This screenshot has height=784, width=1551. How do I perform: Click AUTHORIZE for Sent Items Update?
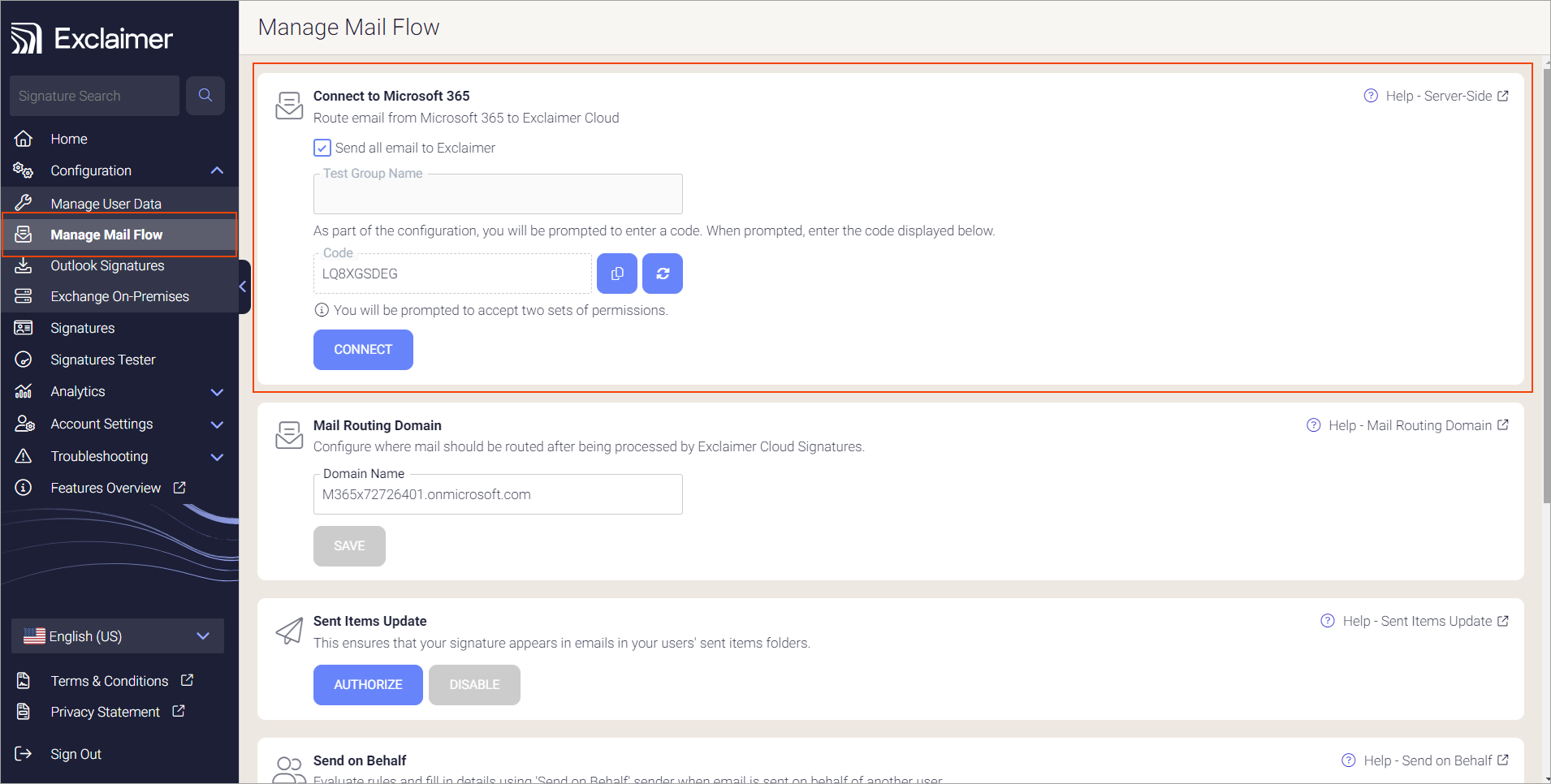click(x=367, y=684)
